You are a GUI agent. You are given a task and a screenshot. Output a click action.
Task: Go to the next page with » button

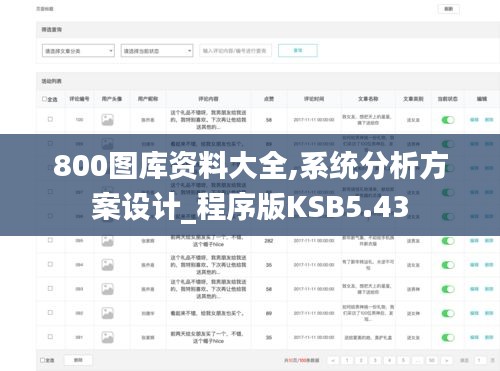[446, 360]
